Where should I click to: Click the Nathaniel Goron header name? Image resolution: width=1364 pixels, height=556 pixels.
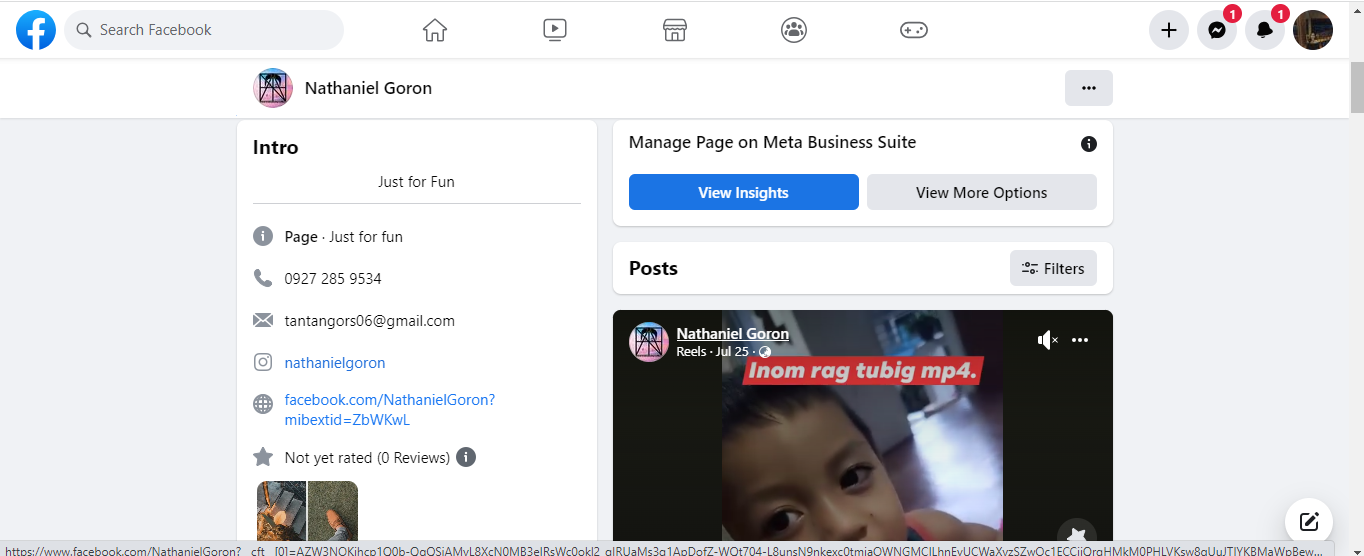(x=368, y=88)
